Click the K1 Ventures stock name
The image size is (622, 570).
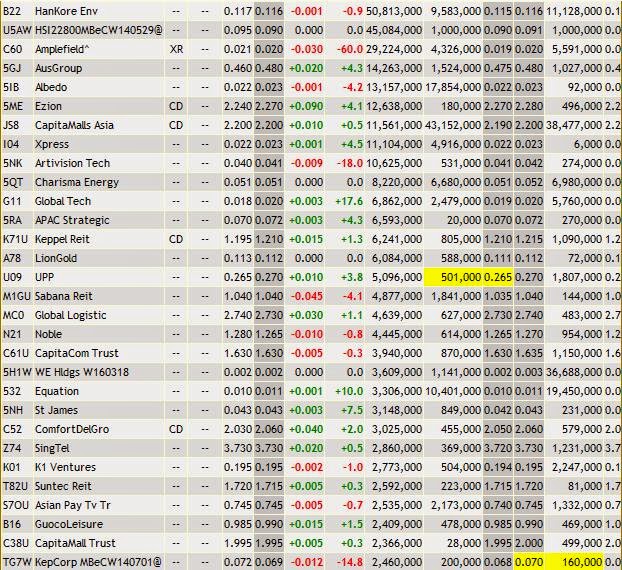pyautogui.click(x=65, y=467)
